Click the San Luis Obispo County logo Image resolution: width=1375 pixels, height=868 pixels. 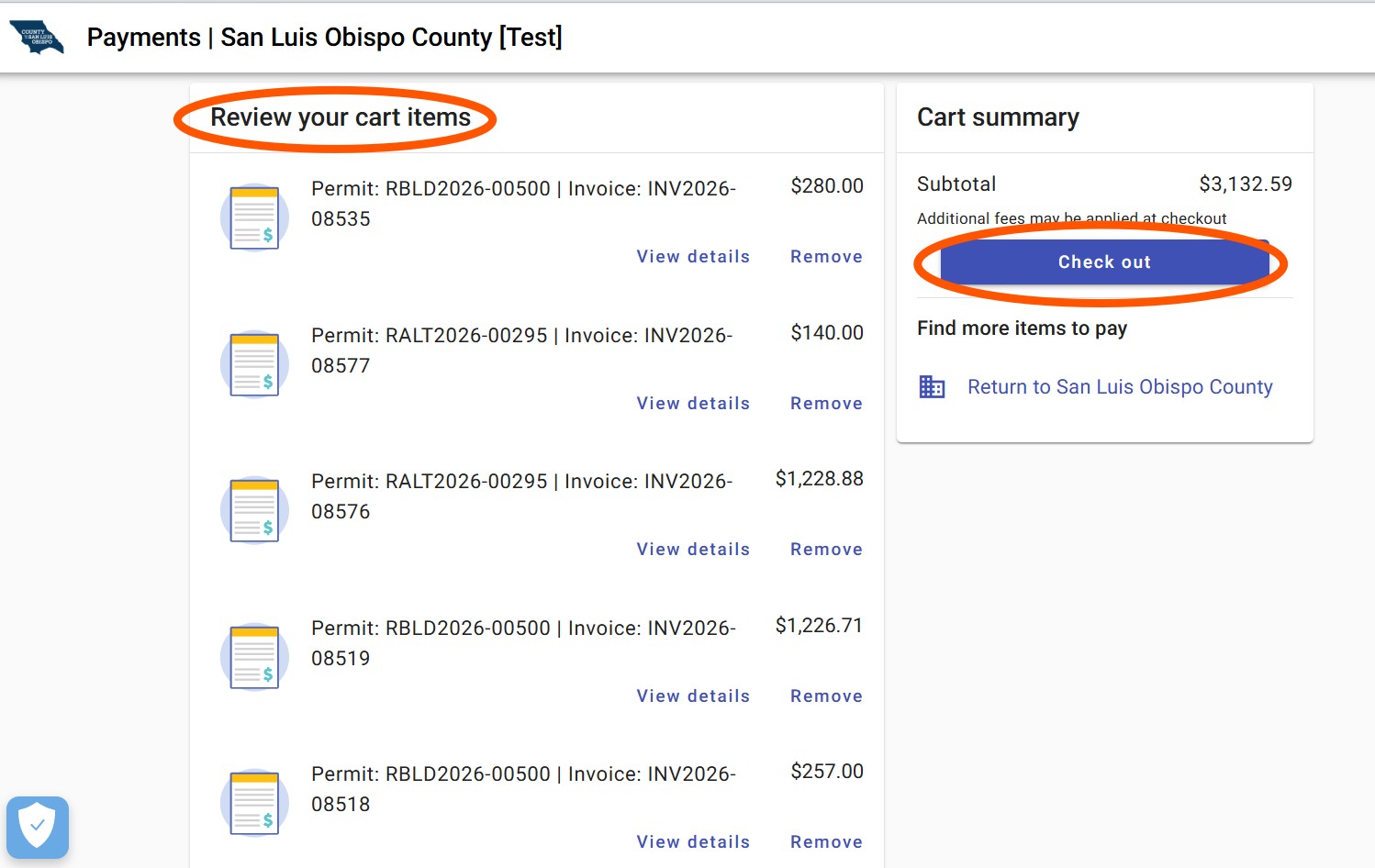click(37, 38)
